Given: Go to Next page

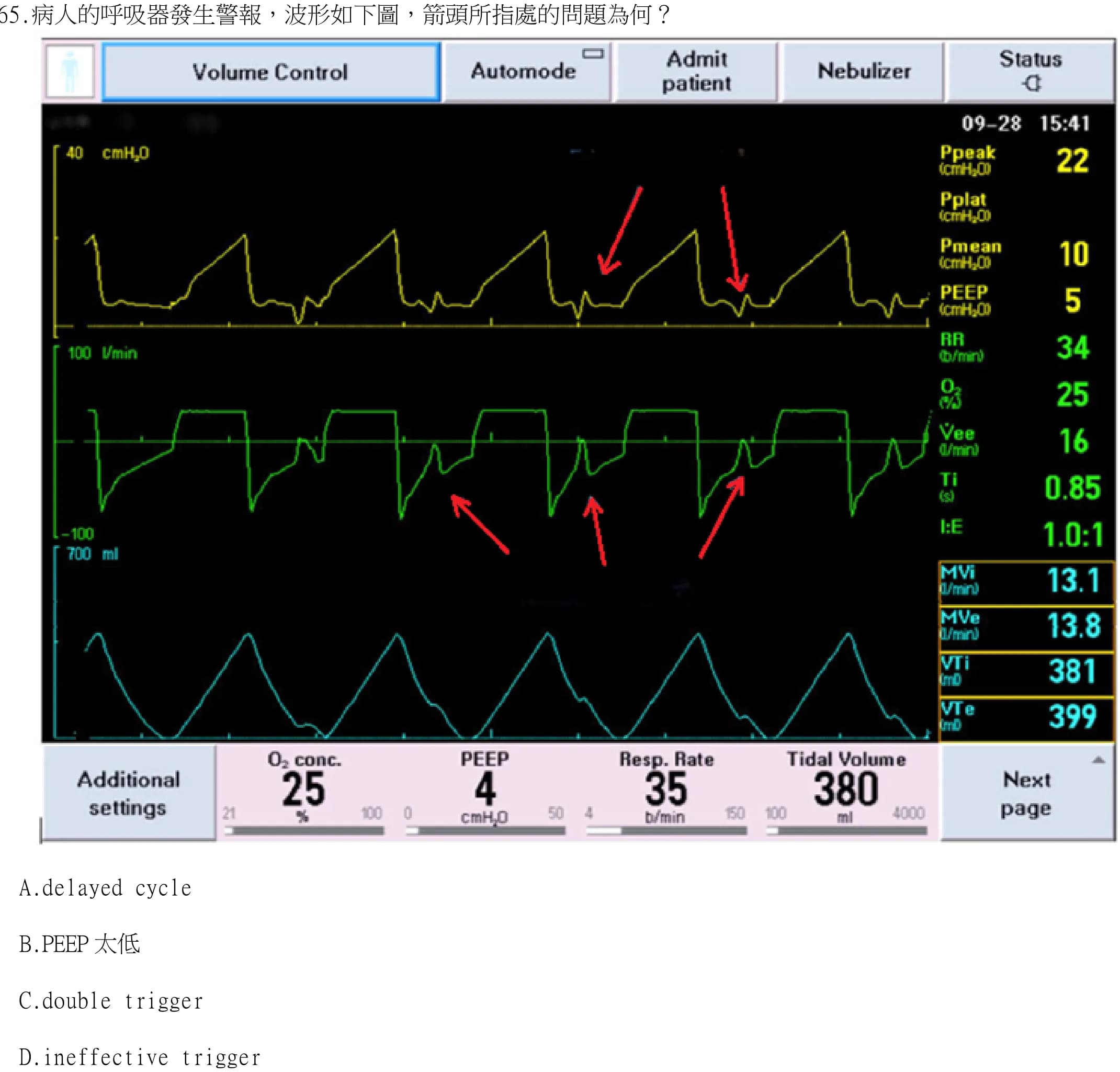Looking at the screenshot, I should [x=1027, y=793].
